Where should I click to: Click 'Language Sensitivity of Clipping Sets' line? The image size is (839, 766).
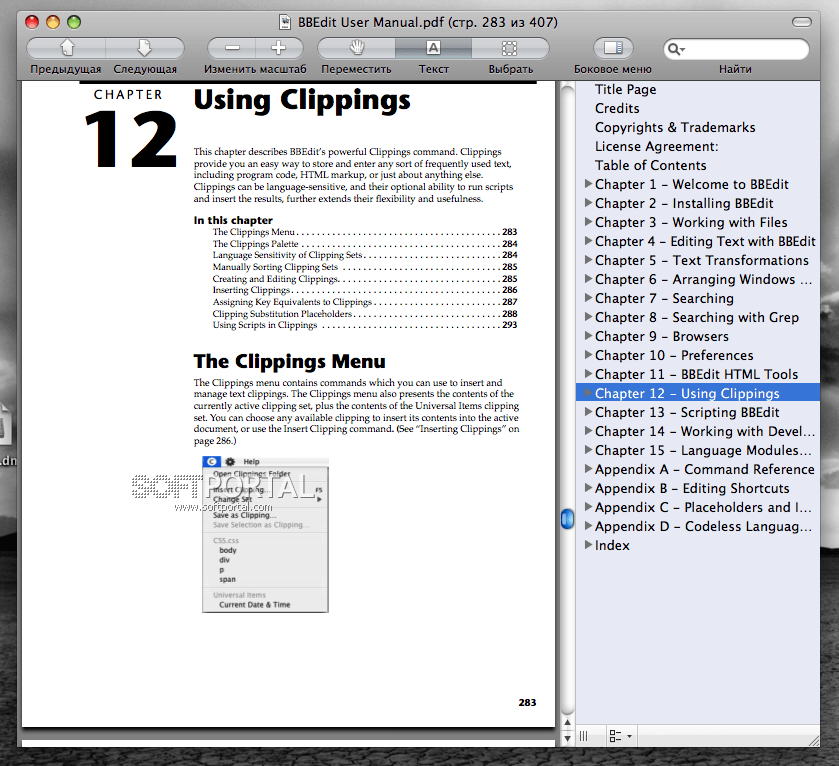pos(364,255)
